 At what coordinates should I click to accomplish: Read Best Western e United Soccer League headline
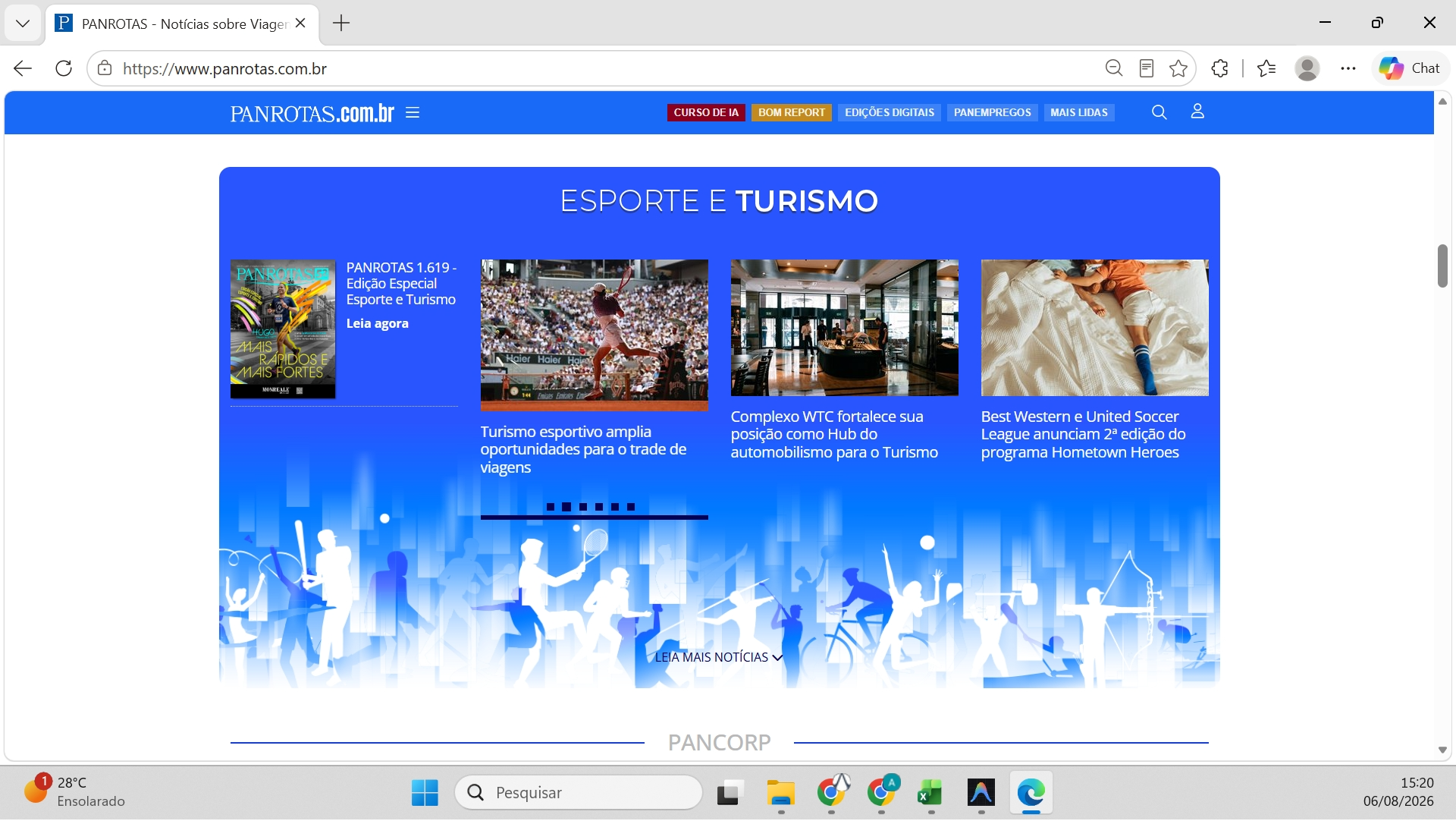(x=1083, y=435)
